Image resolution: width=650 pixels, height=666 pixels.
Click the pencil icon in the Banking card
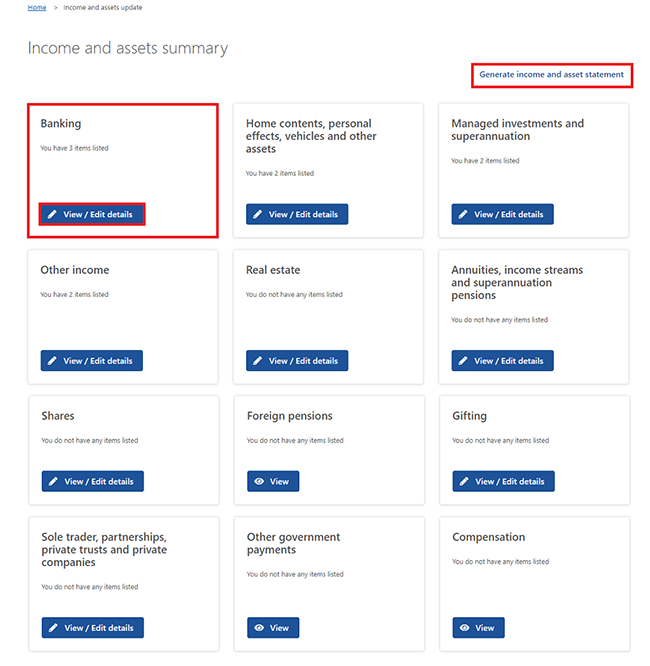(53, 214)
